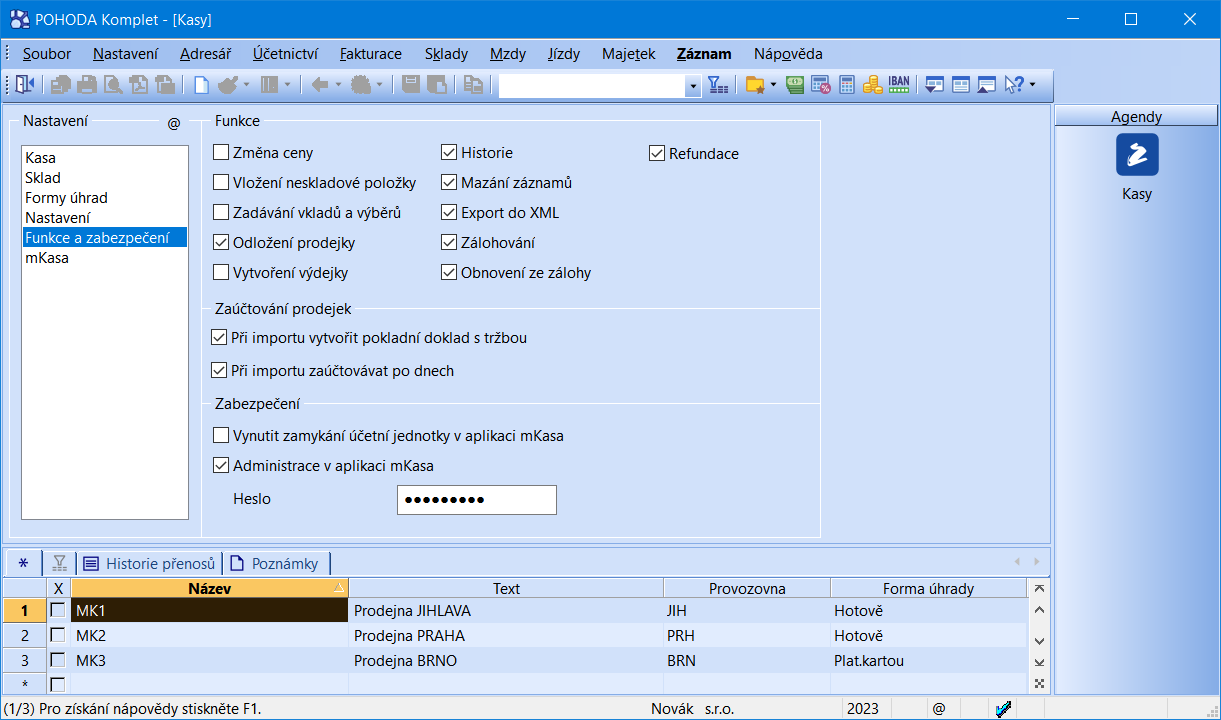Image resolution: width=1221 pixels, height=720 pixels.
Task: Expand the help pointer dropdown arrow
Action: [x=1032, y=85]
